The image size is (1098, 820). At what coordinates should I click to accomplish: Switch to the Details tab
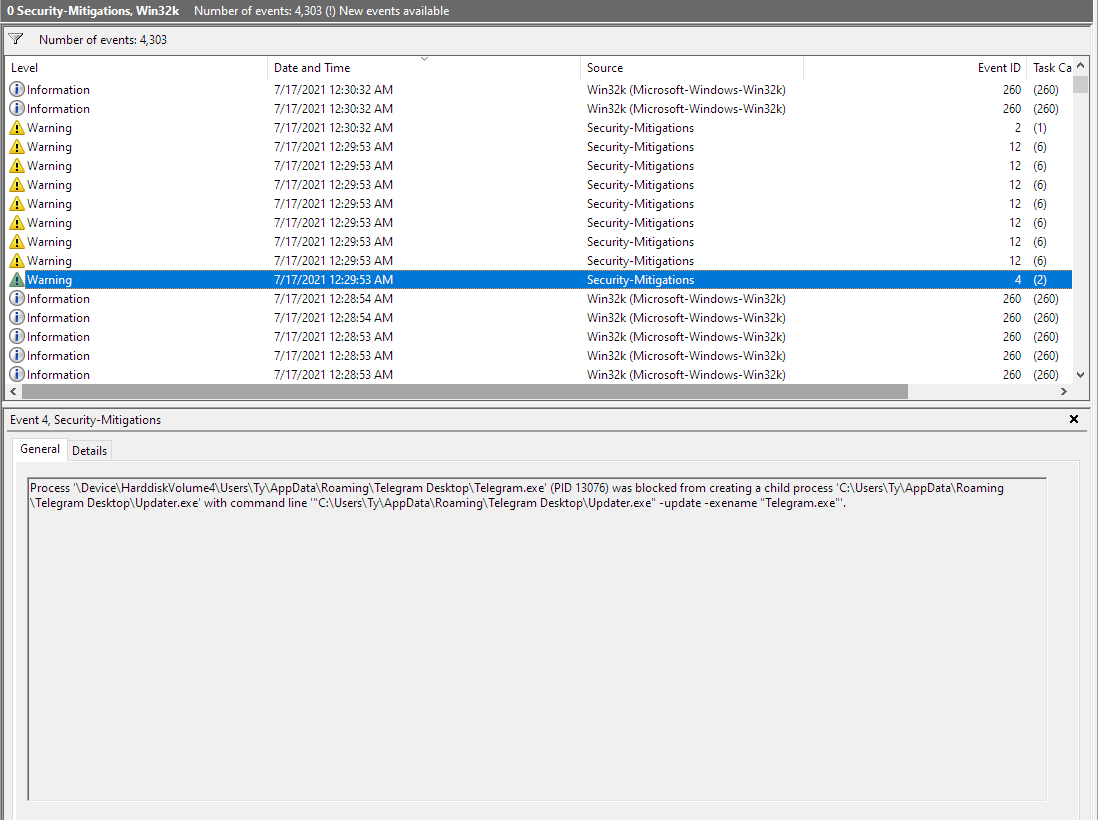89,450
